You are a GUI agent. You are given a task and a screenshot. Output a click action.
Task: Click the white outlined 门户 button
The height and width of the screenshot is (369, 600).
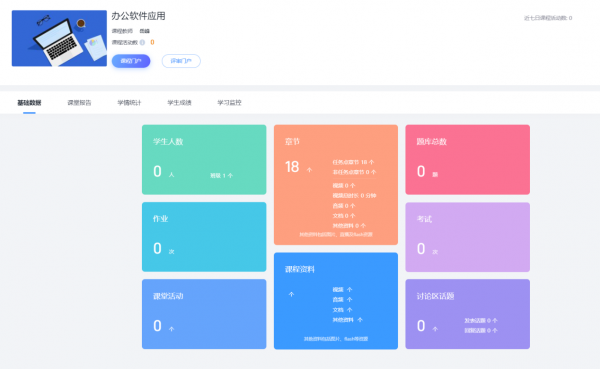(x=181, y=61)
